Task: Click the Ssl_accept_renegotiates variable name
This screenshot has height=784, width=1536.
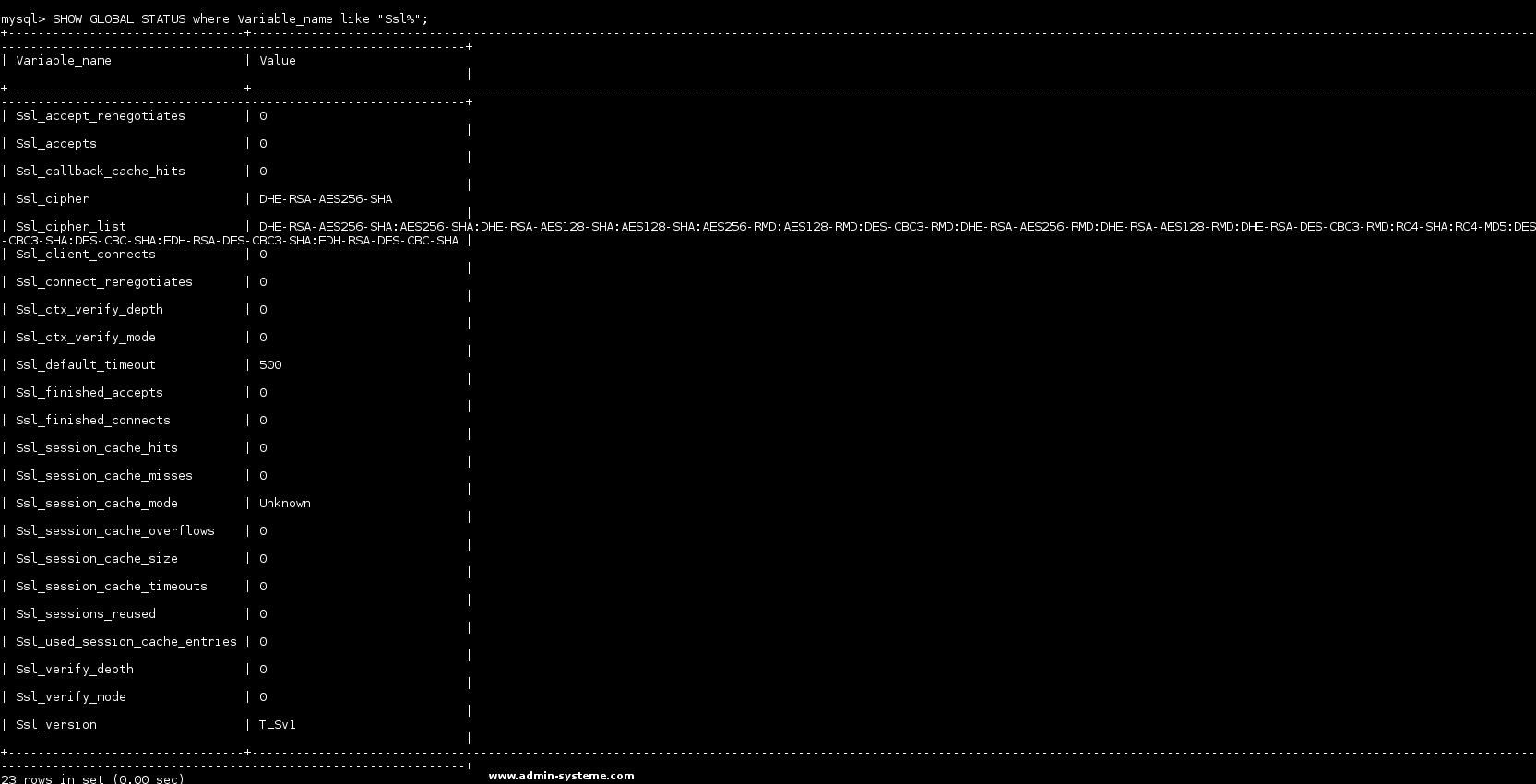Action: tap(101, 115)
